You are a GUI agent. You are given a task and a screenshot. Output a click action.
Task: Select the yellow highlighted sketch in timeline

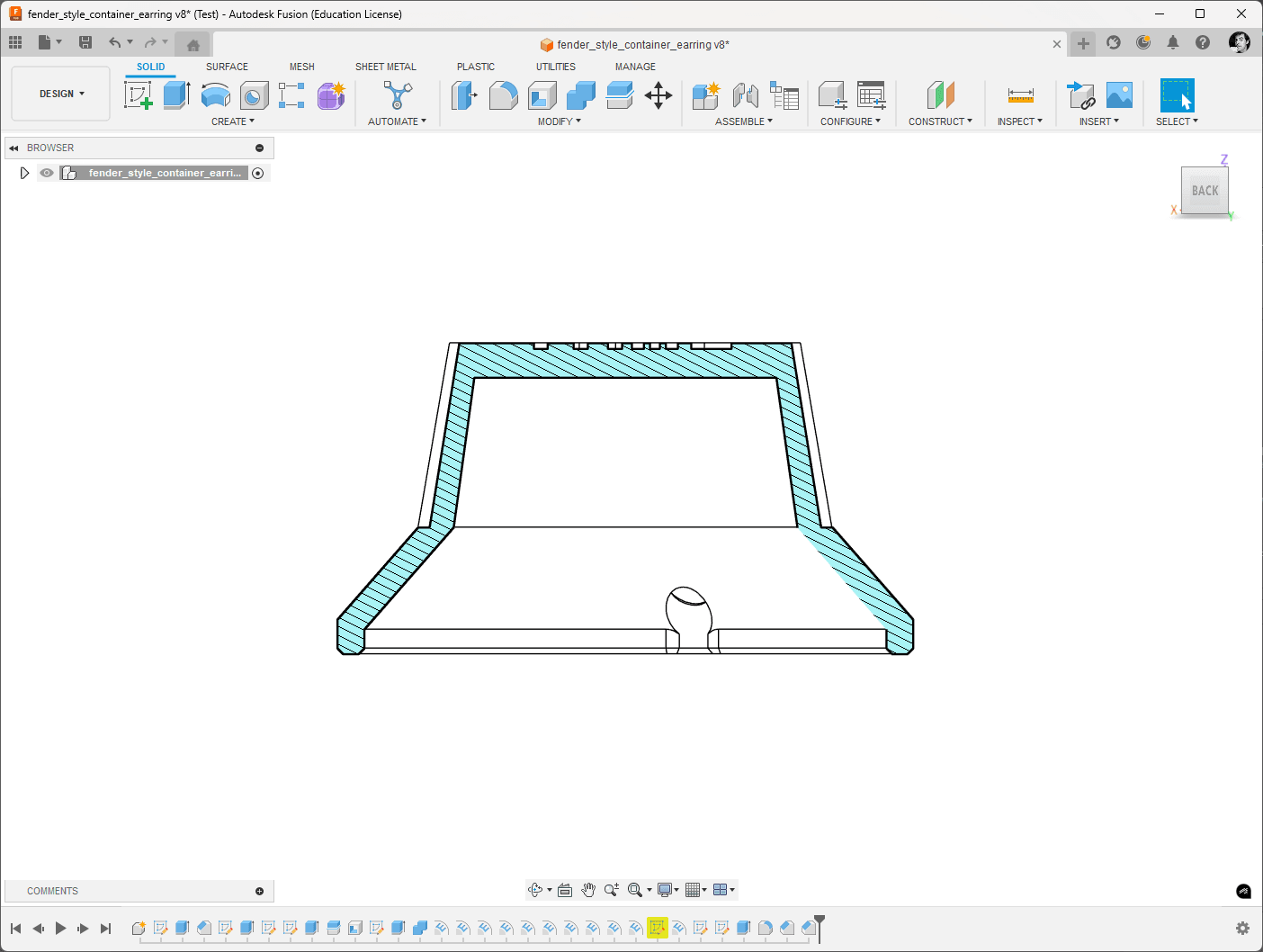[x=658, y=928]
